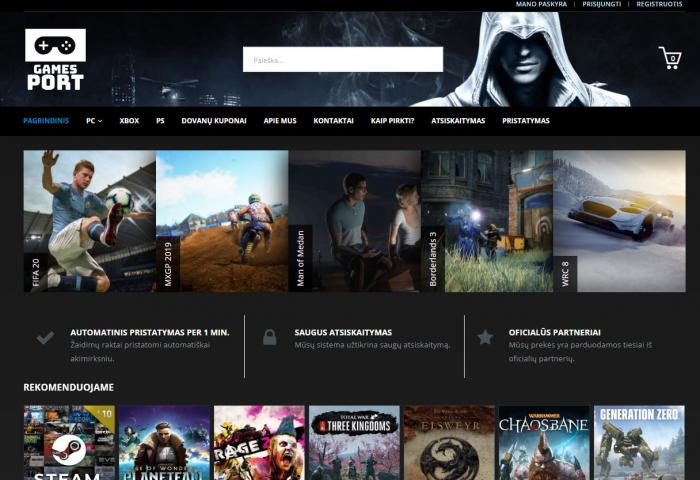Open the Rage 2 game cover
The height and width of the screenshot is (480, 700).
tap(259, 442)
